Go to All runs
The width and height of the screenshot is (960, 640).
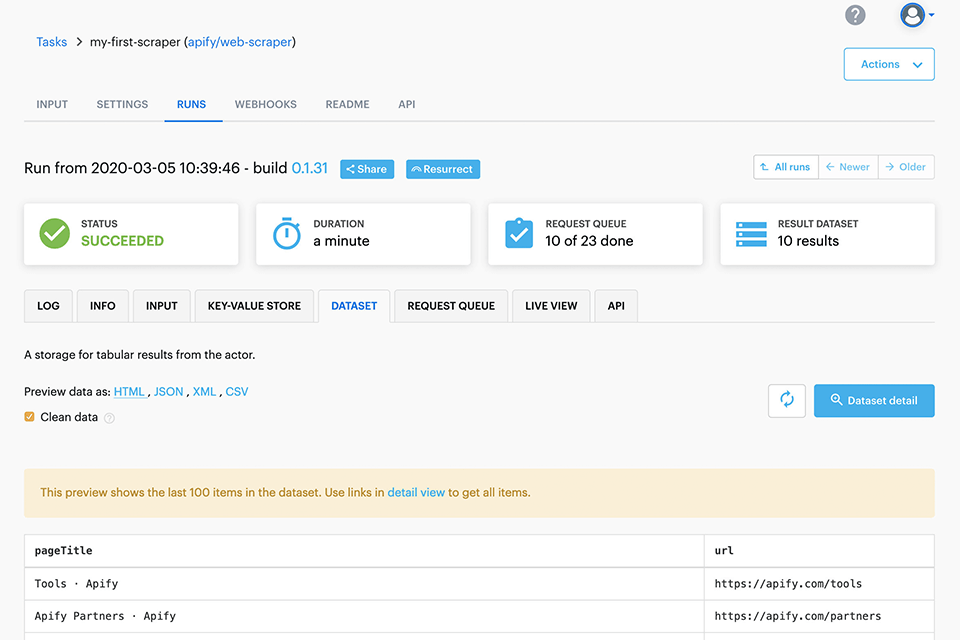786,167
